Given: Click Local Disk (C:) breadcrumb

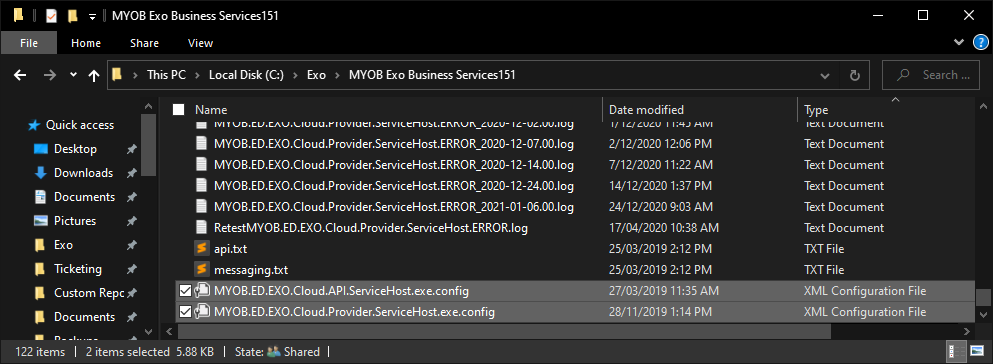Looking at the screenshot, I should point(246,75).
